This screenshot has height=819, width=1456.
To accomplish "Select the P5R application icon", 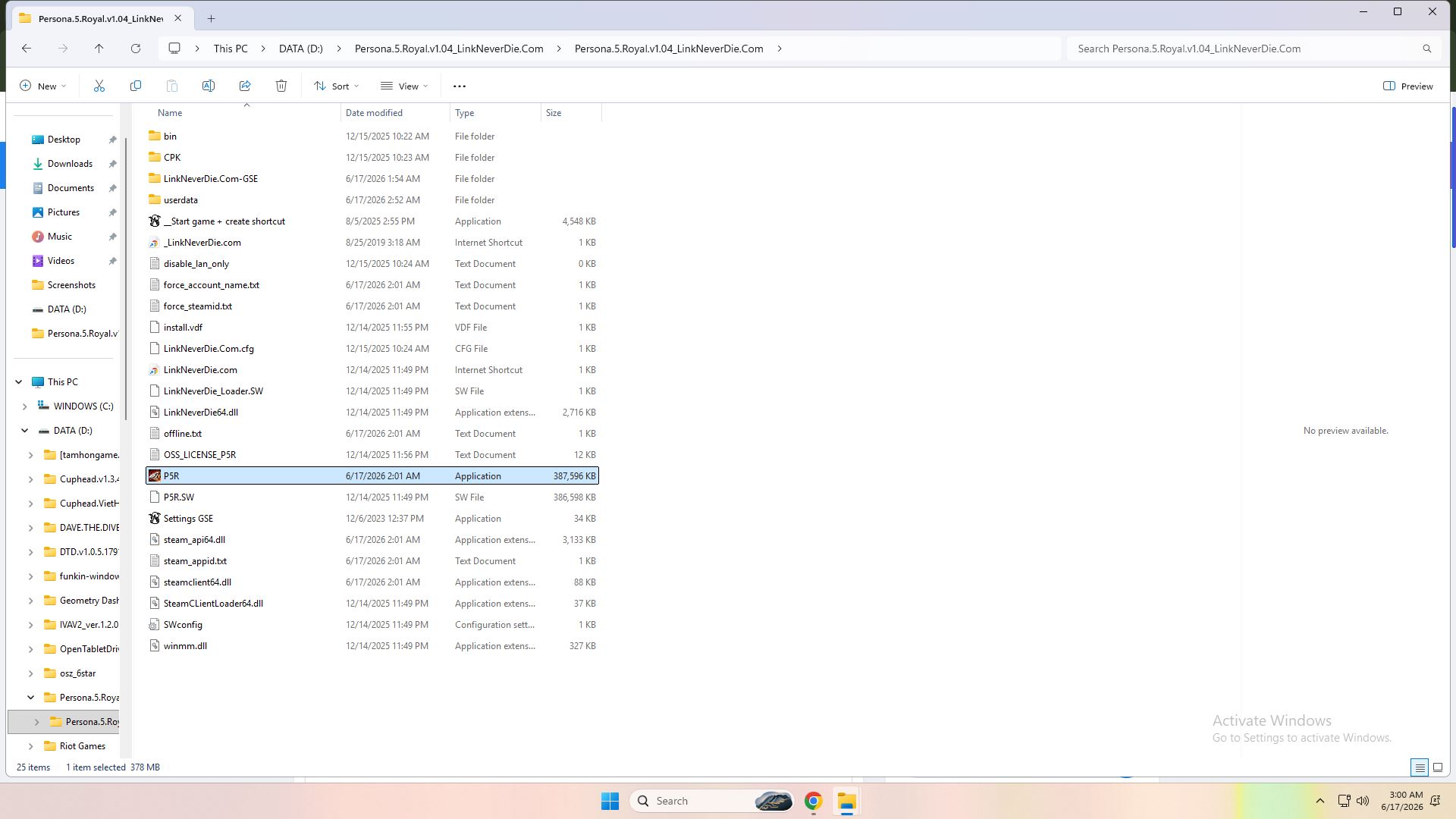I will tap(155, 476).
